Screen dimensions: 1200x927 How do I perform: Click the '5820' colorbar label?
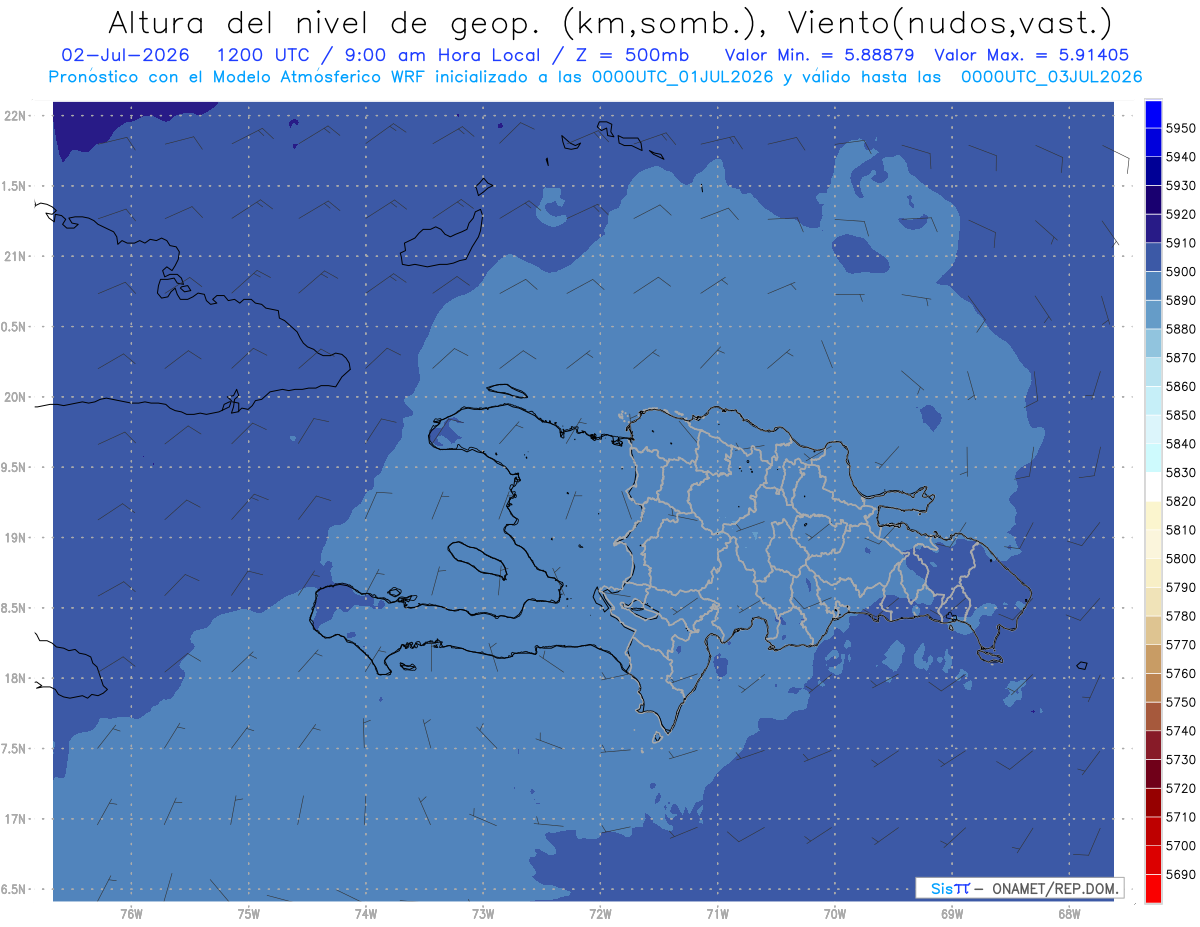(x=1180, y=501)
